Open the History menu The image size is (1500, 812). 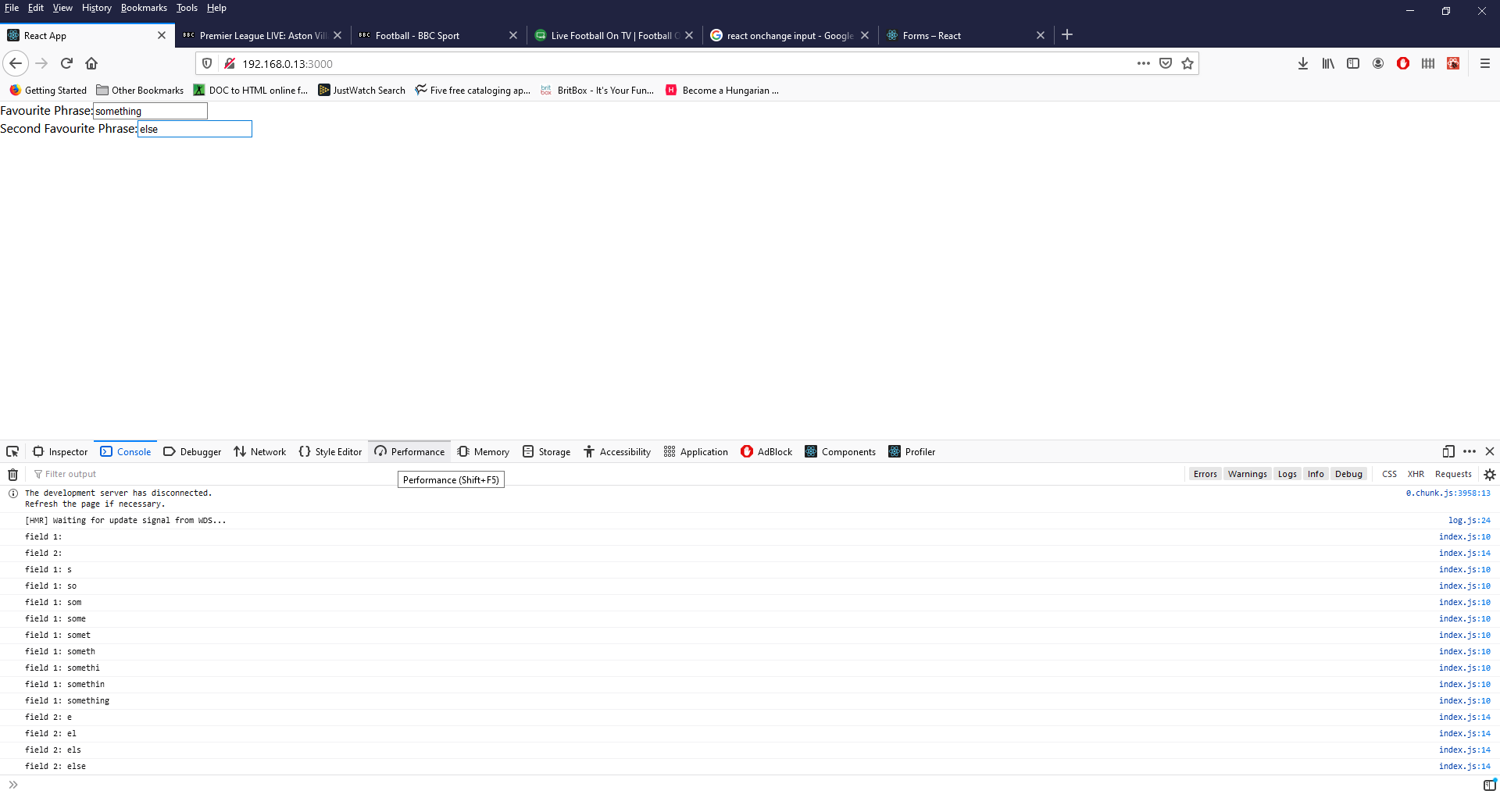point(97,8)
